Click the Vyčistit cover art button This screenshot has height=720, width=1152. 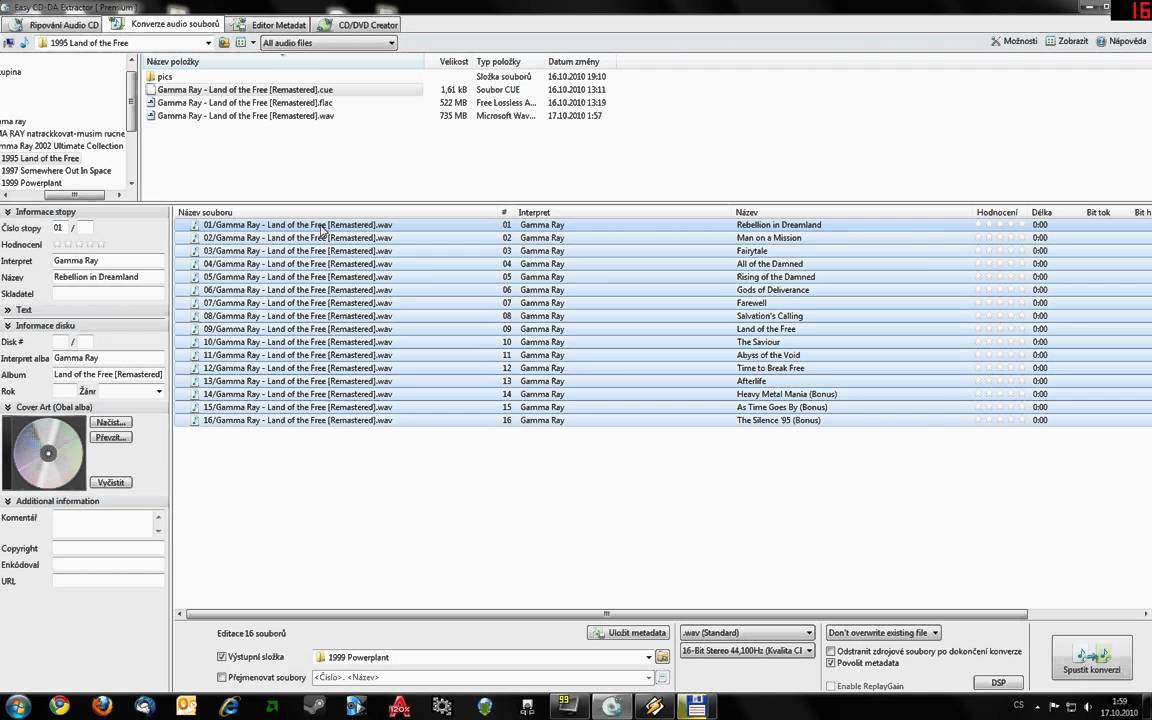tap(111, 483)
